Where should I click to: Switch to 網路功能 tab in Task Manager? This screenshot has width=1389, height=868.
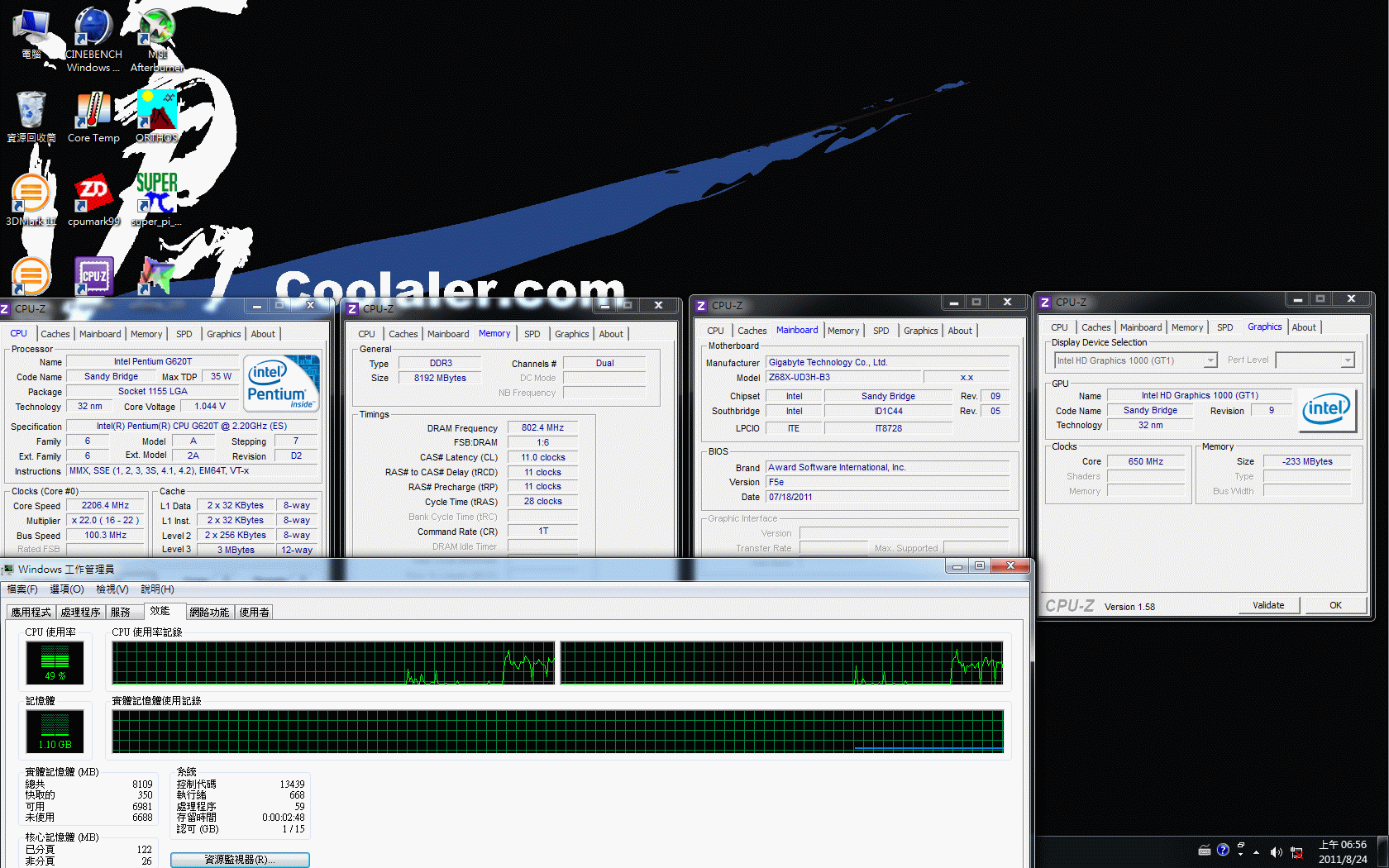209,613
